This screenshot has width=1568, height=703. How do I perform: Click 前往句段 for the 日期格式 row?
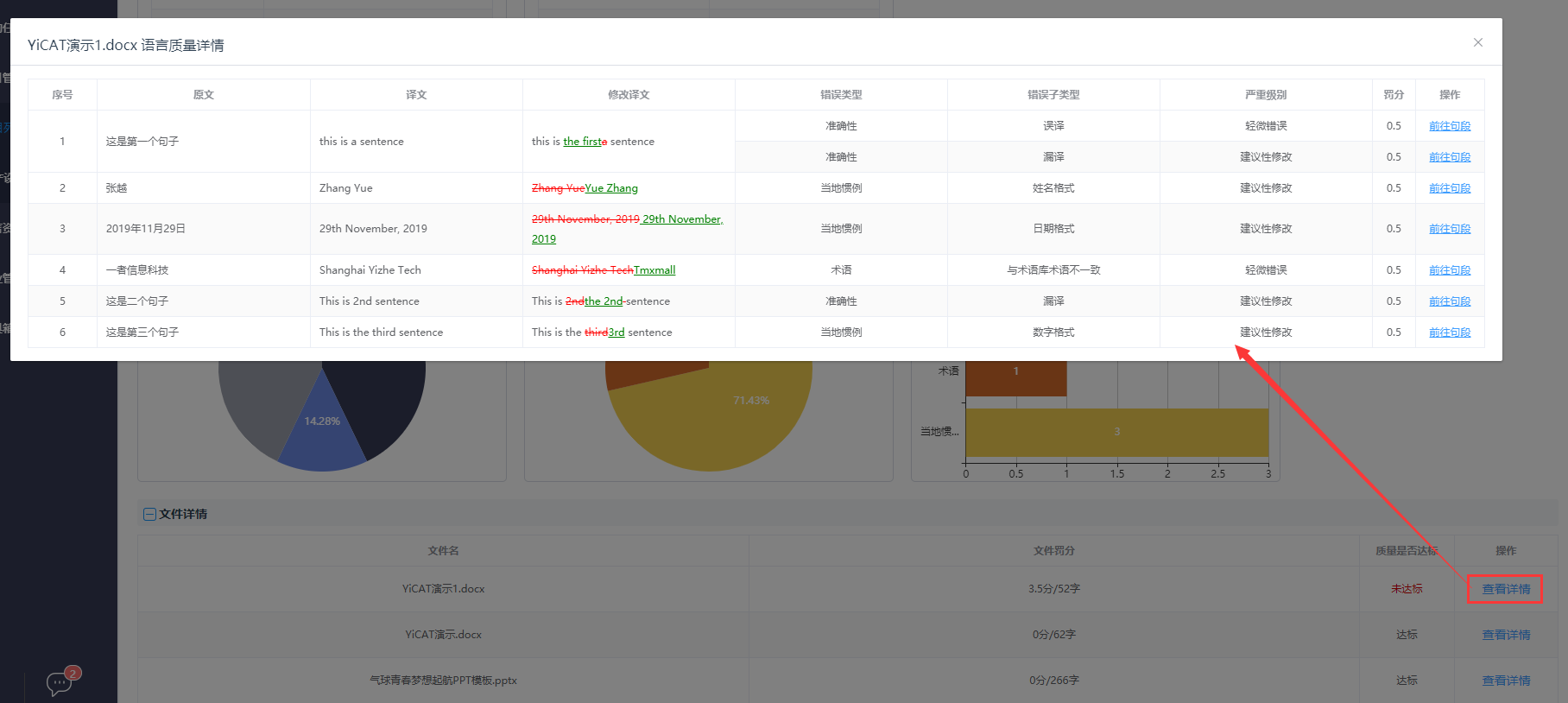pos(1449,229)
